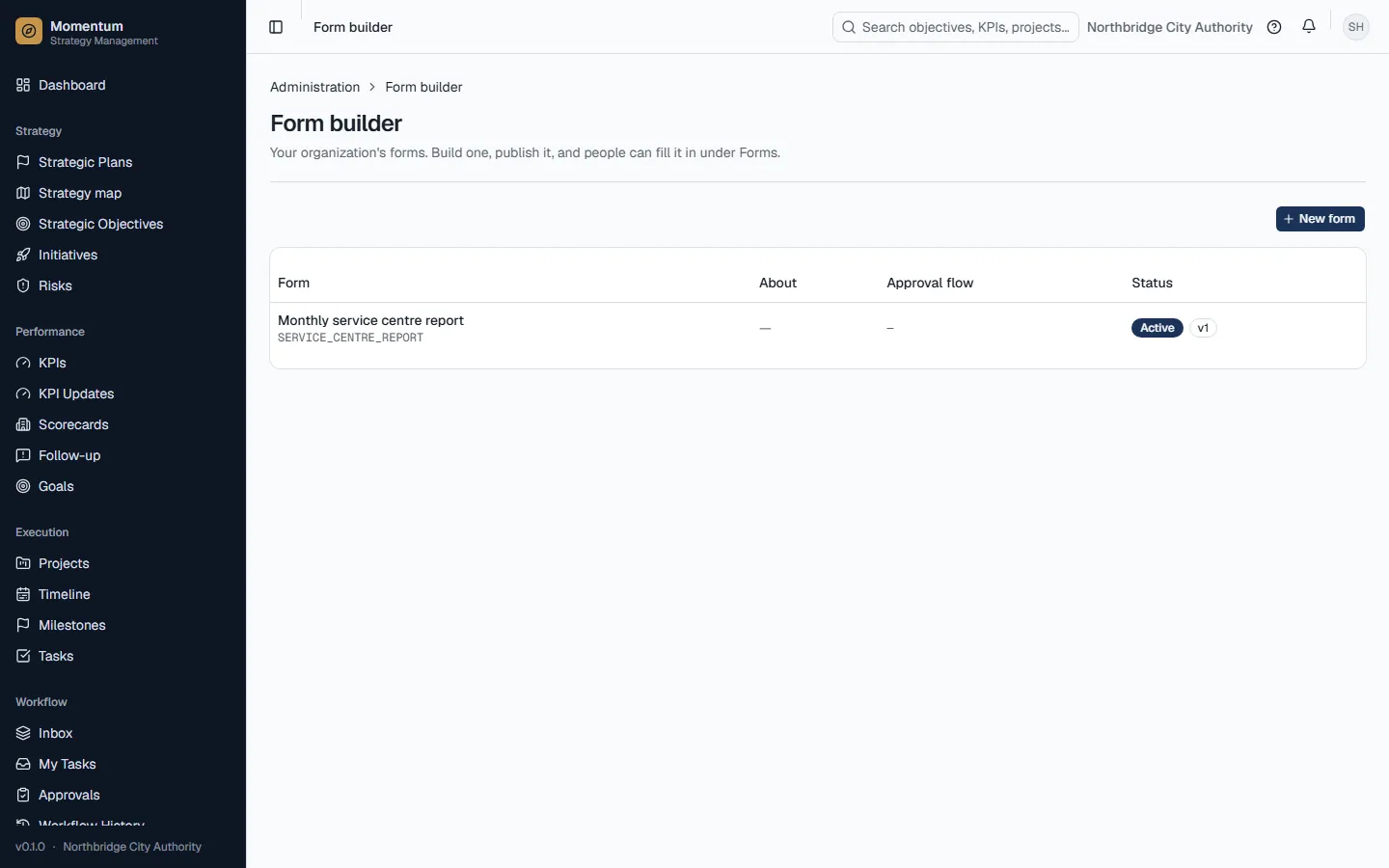Screen dimensions: 1389x868
Task: Click the v1 version badge
Action: point(1203,328)
